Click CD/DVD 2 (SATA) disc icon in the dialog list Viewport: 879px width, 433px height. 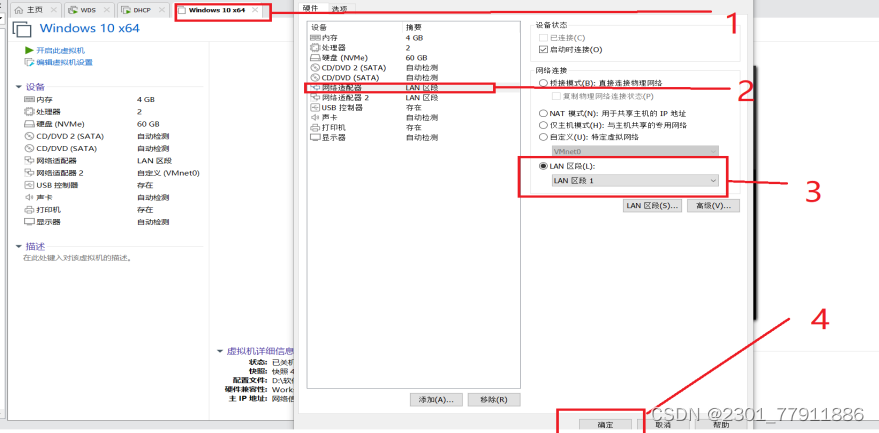(314, 67)
